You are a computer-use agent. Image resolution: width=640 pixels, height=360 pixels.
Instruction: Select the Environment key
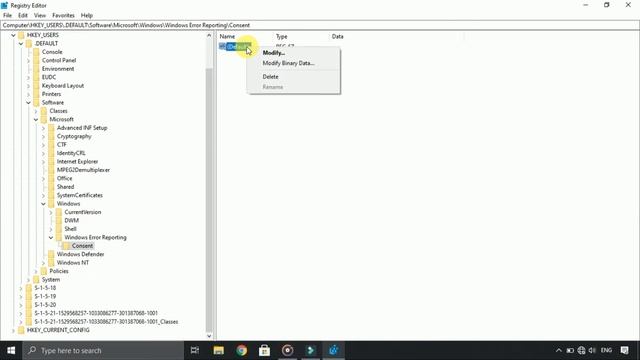[x=58, y=69]
